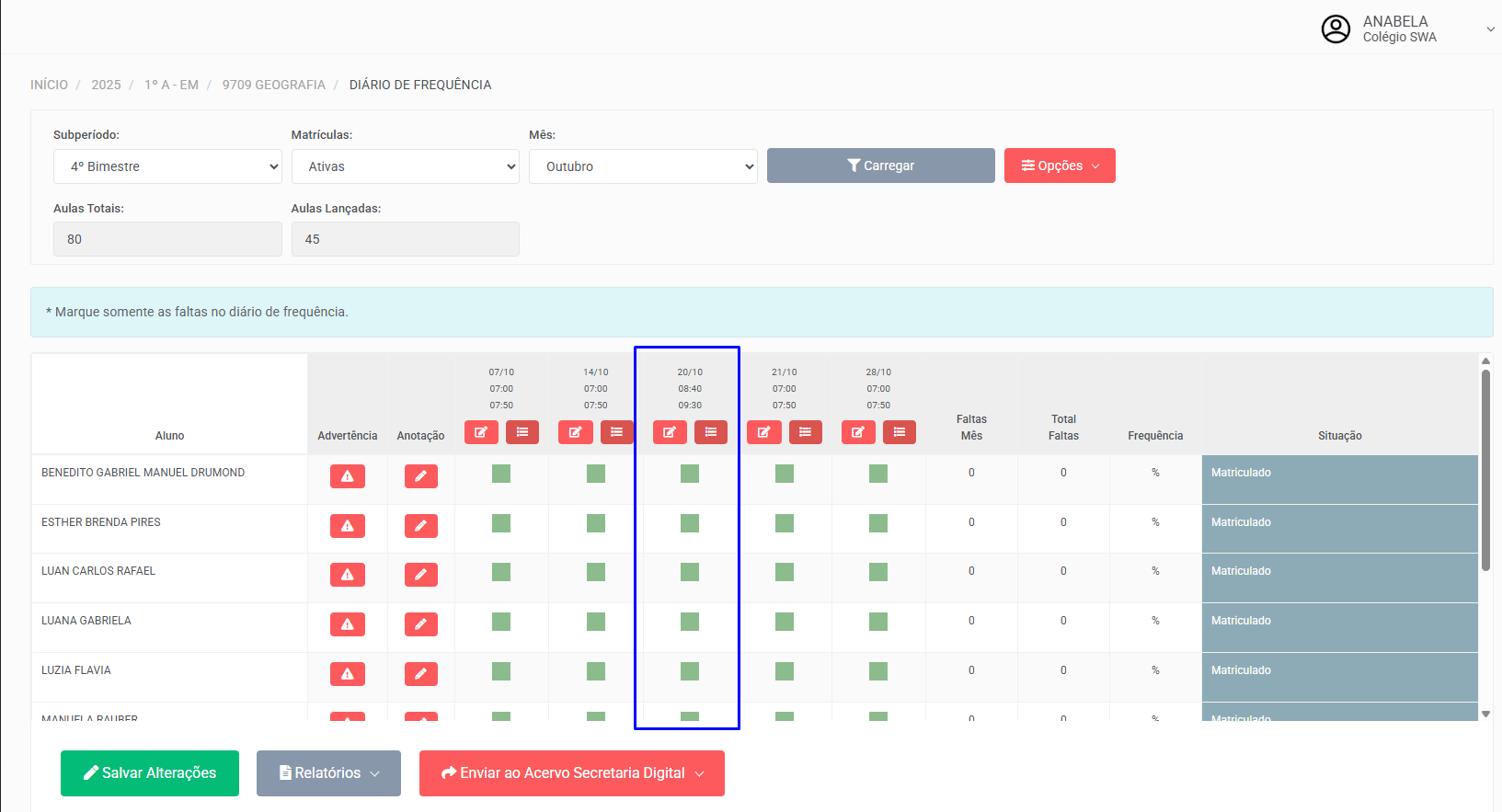This screenshot has width=1502, height=812.
Task: Add annotation for Benedito Gabriel Manuel Drumond
Action: click(x=421, y=476)
